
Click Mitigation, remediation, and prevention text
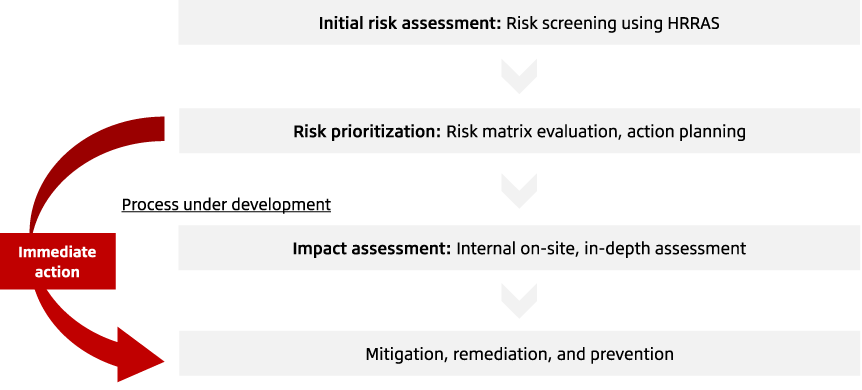pos(520,354)
